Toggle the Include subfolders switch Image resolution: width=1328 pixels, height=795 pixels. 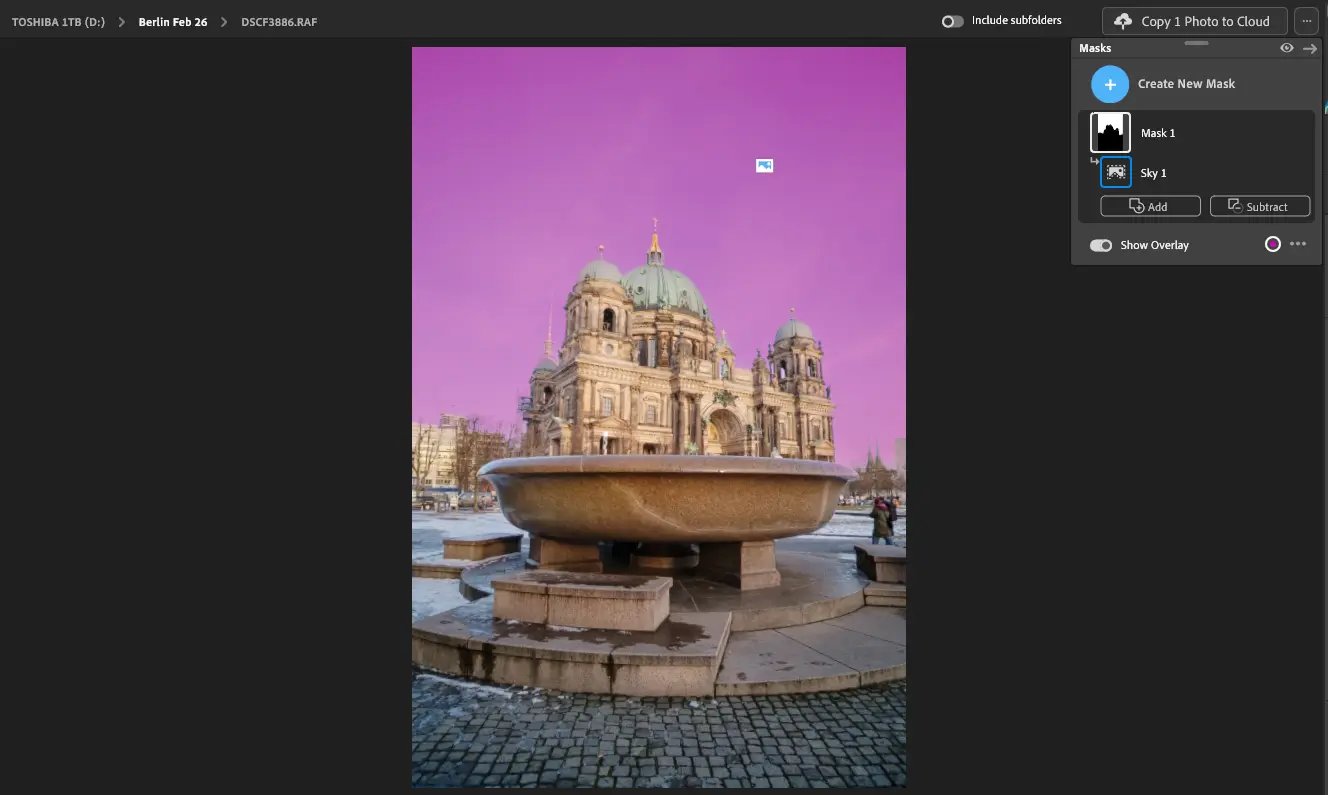click(x=953, y=21)
